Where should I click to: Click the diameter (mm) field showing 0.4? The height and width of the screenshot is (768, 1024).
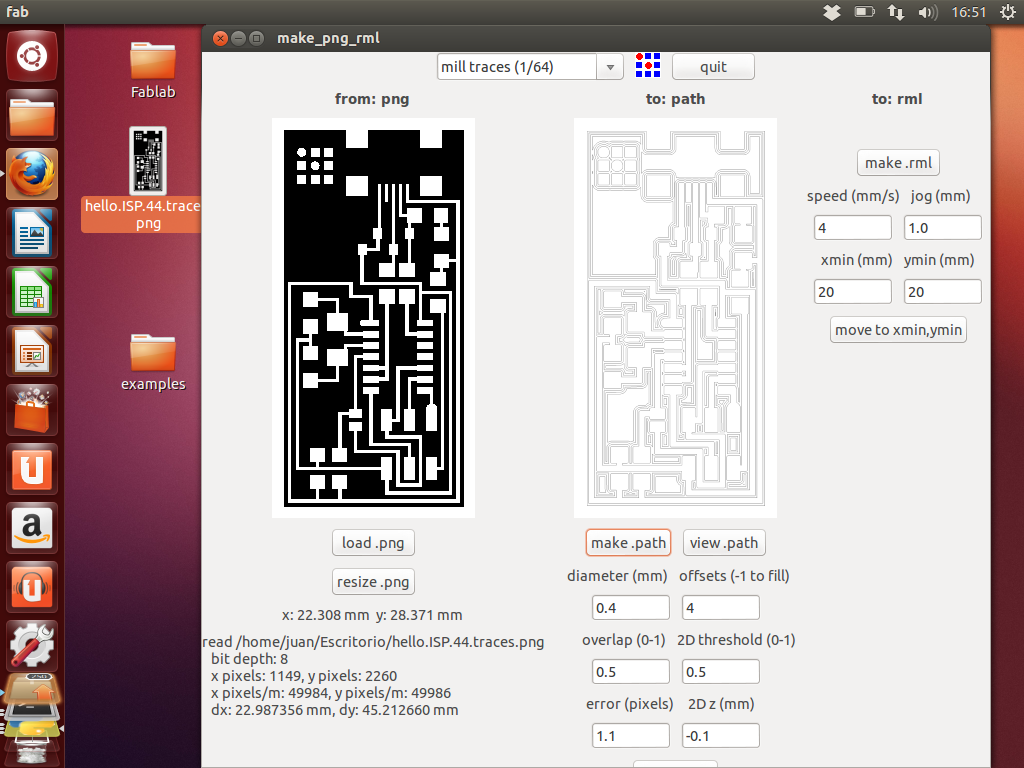pyautogui.click(x=631, y=608)
